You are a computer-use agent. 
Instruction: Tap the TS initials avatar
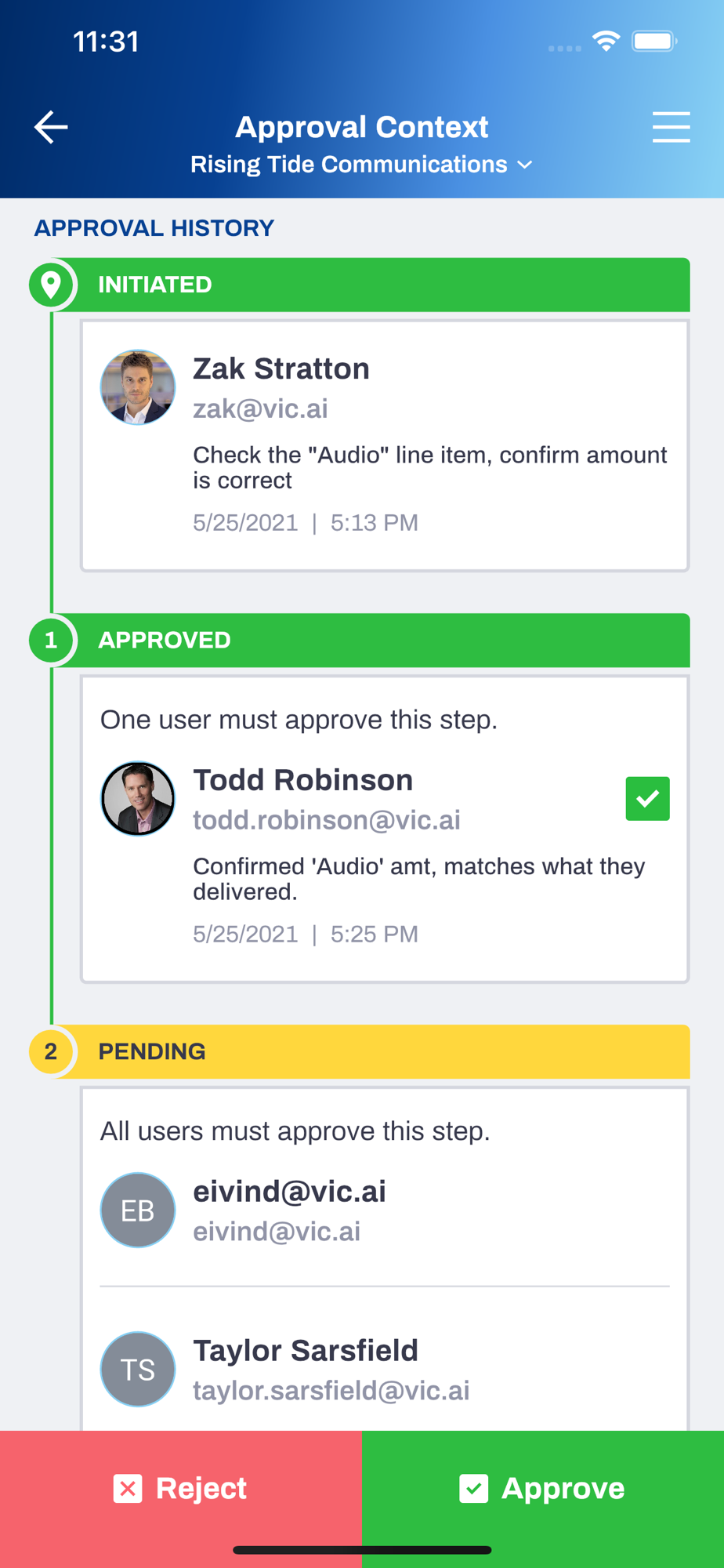tap(138, 1370)
